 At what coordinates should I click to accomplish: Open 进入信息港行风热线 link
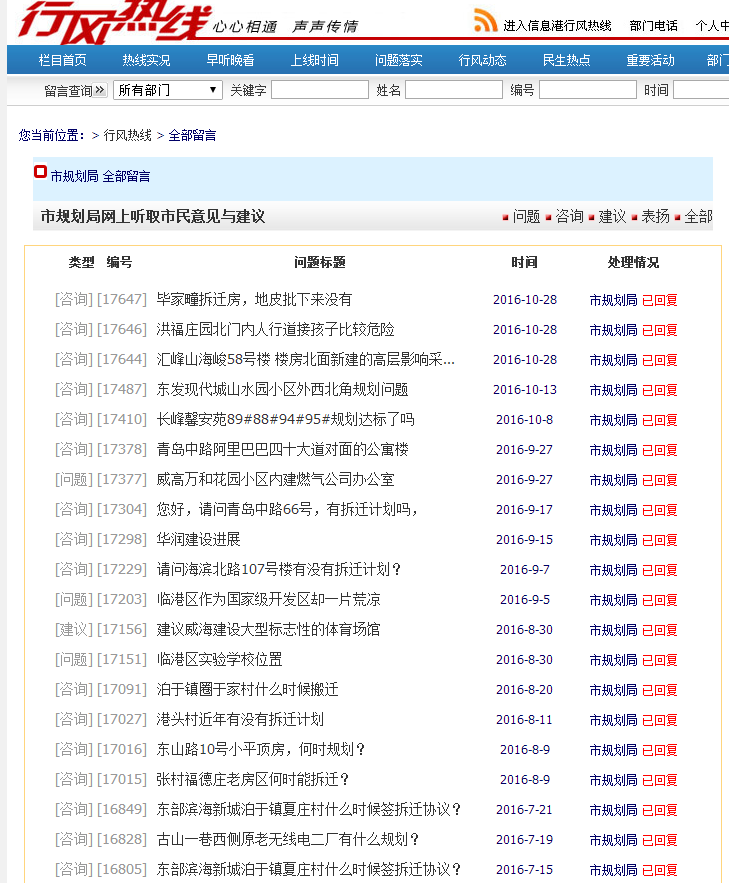(x=557, y=25)
